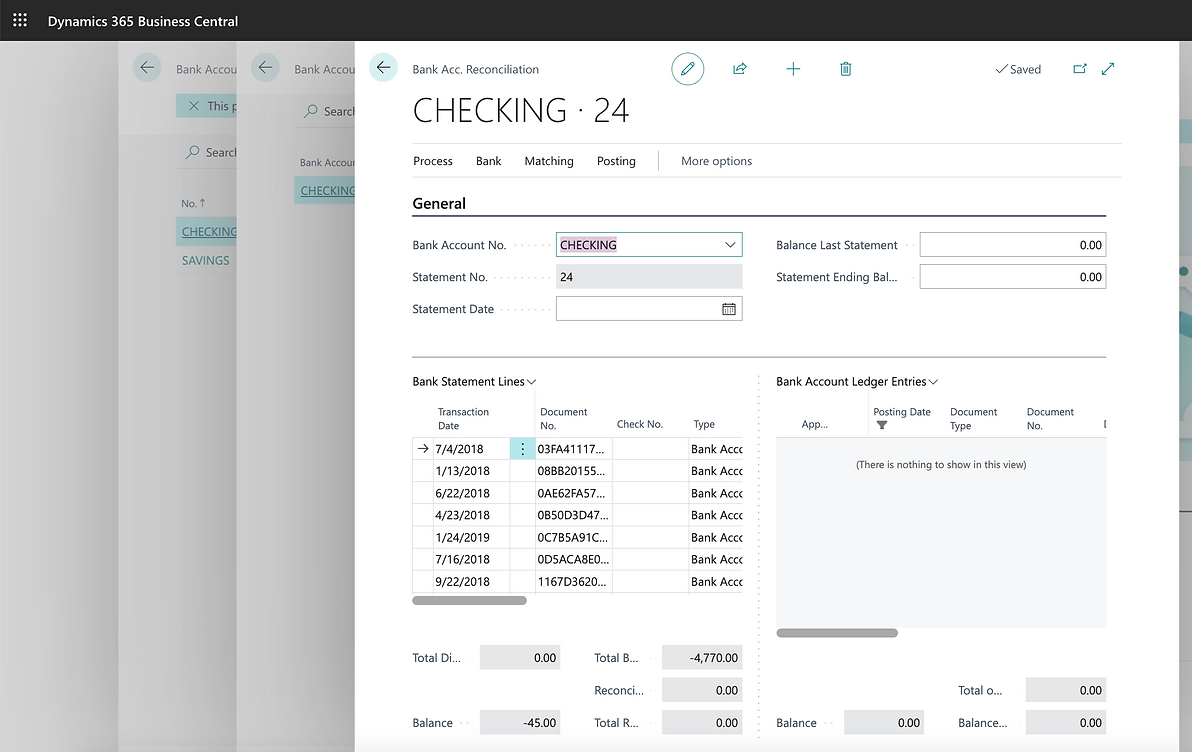Screen dimensions: 1192x752
Task: Open row options for the 7/4/2018 line
Action: (522, 449)
